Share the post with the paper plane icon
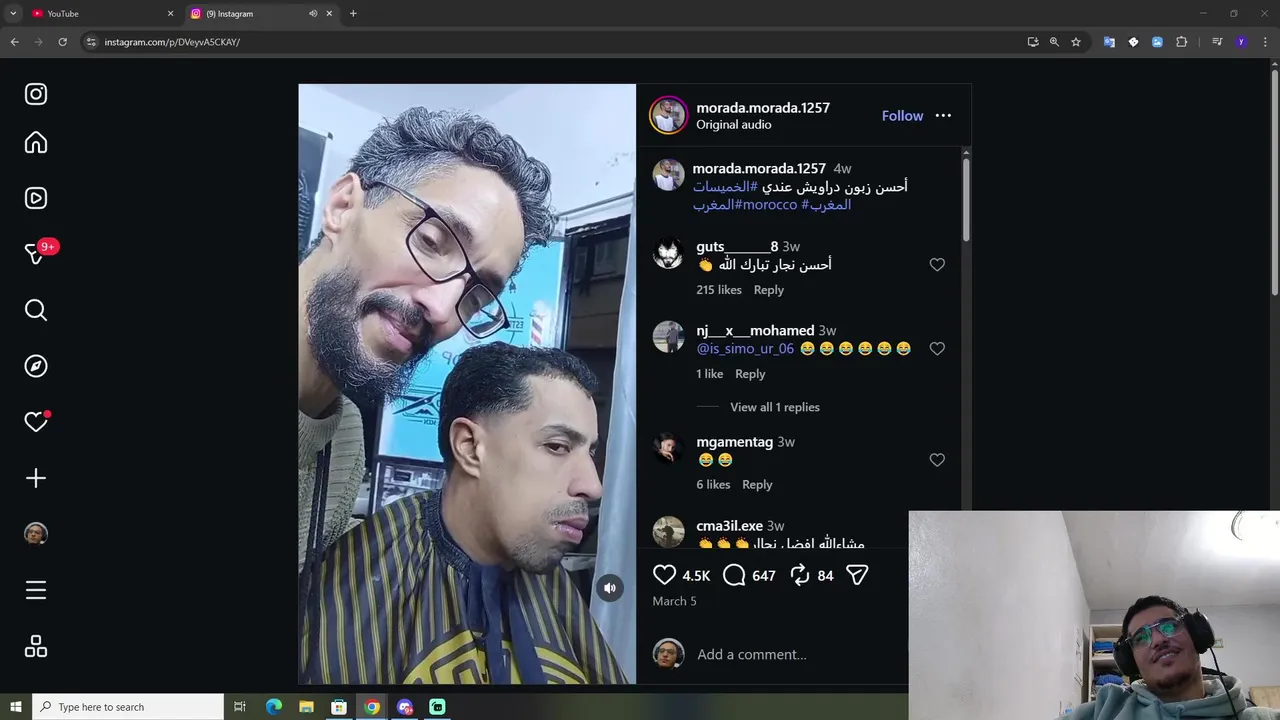Image resolution: width=1280 pixels, height=720 pixels. tap(857, 575)
